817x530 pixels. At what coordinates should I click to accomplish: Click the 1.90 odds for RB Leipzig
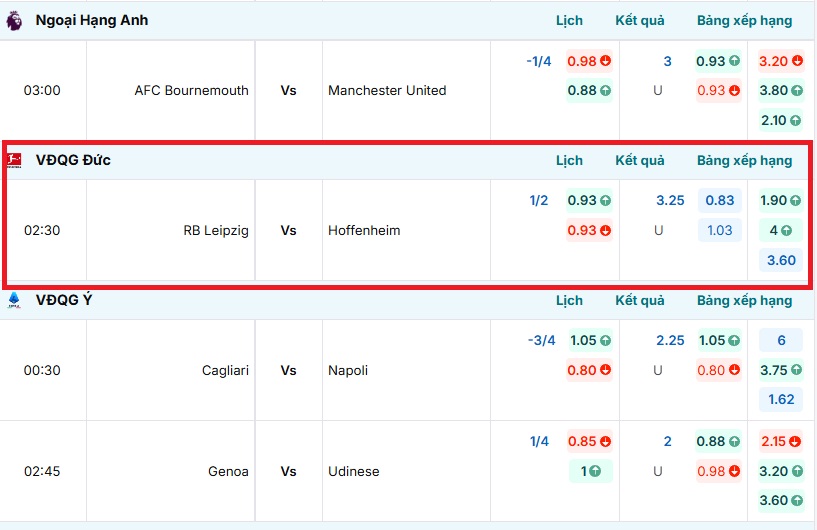pos(781,200)
